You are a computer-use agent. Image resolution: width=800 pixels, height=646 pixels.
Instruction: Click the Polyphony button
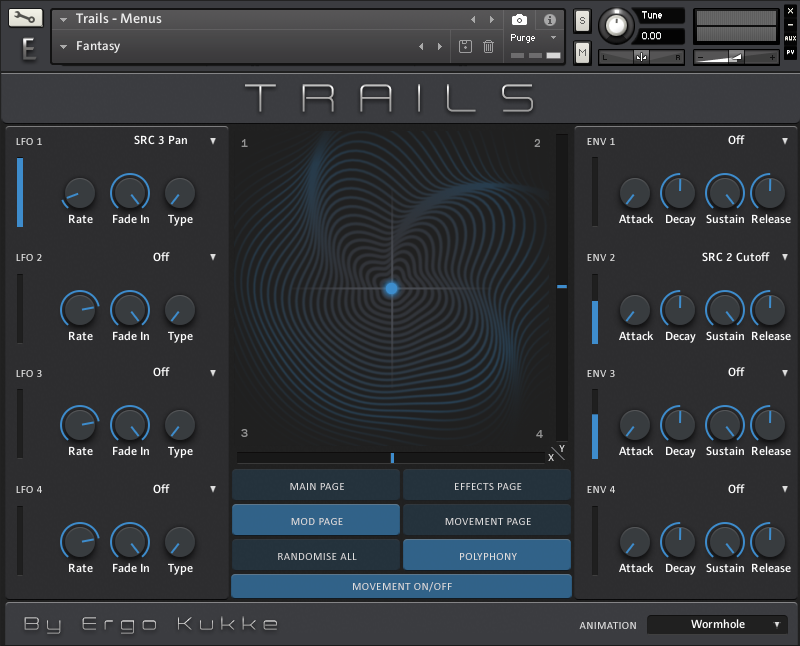487,556
